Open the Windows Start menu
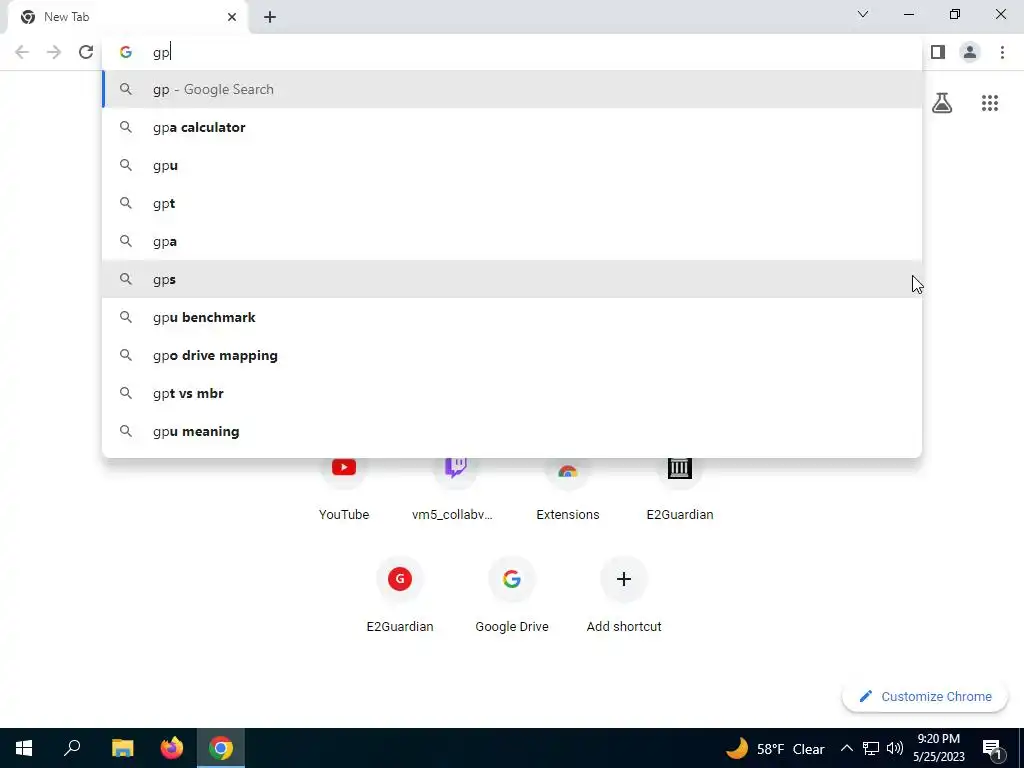This screenshot has width=1024, height=768. tap(24, 748)
